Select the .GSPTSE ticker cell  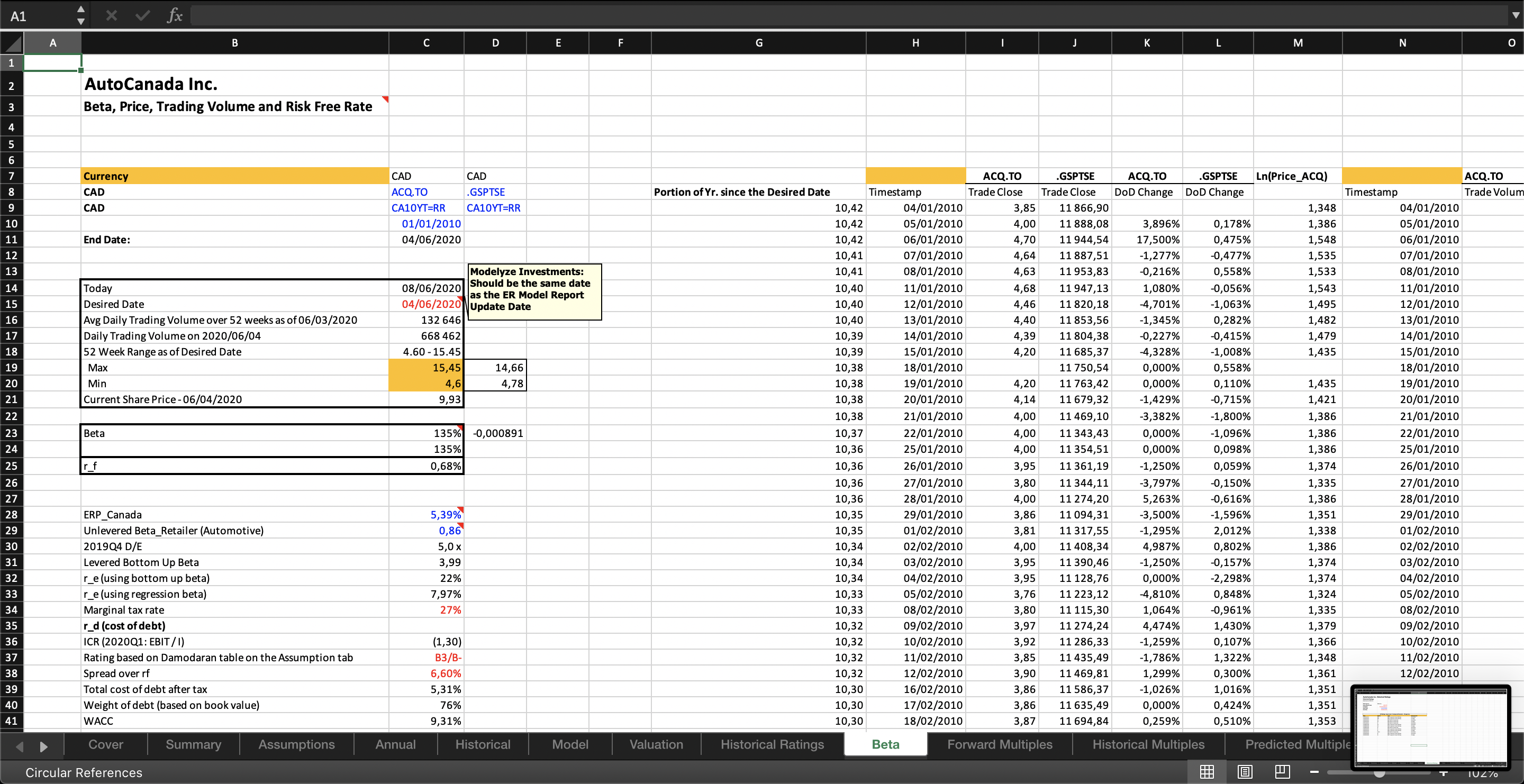pyautogui.click(x=495, y=192)
